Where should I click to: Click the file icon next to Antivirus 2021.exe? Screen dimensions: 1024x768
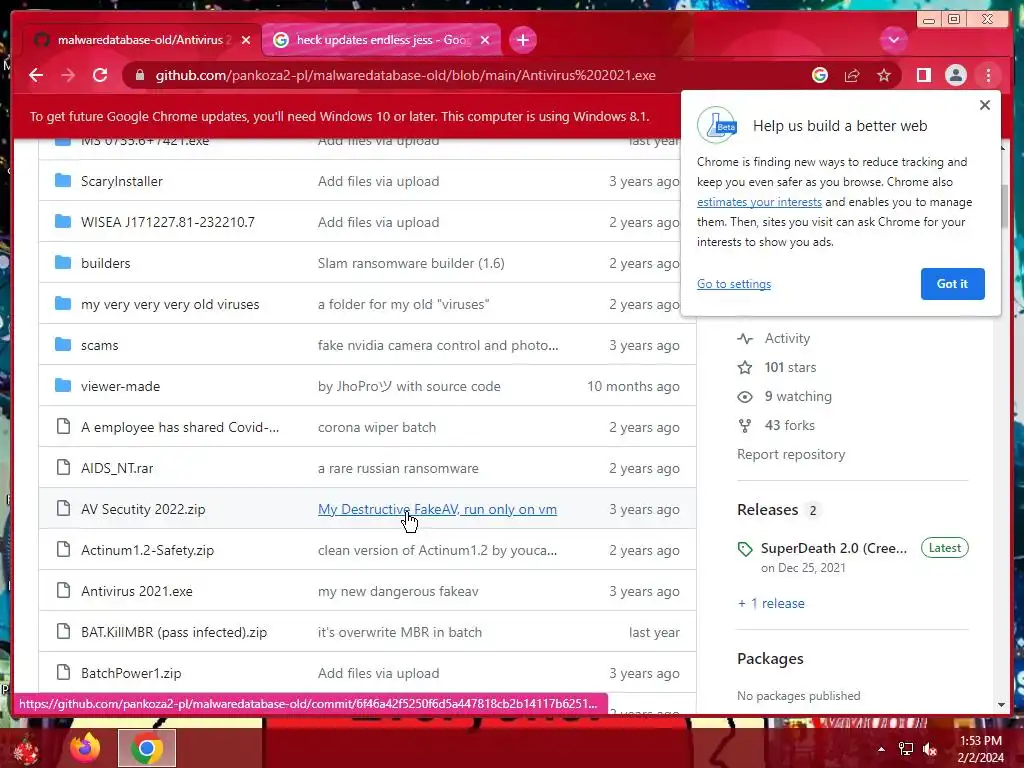pyautogui.click(x=63, y=590)
